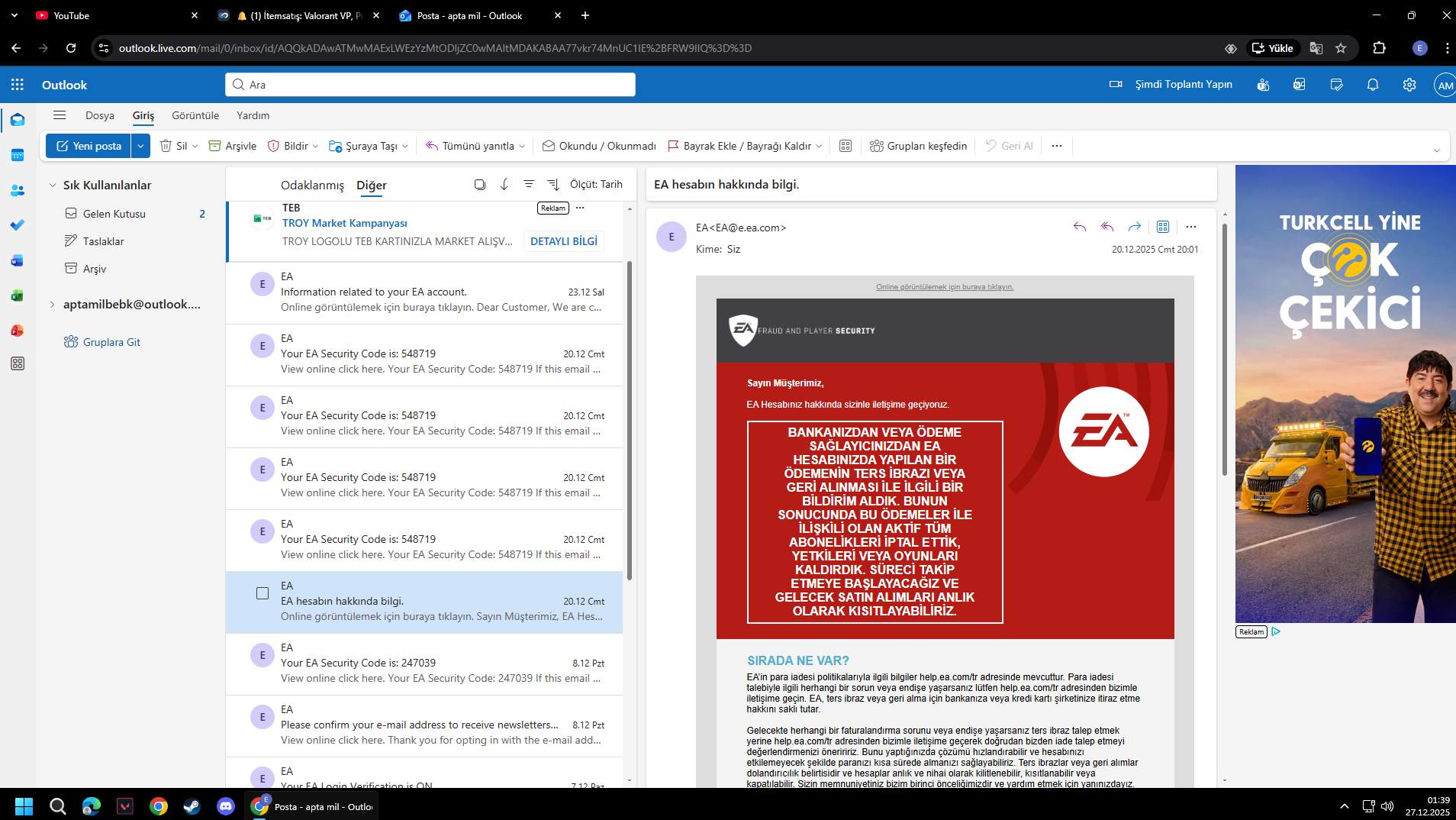Open ribbon overflow more options

(1057, 146)
